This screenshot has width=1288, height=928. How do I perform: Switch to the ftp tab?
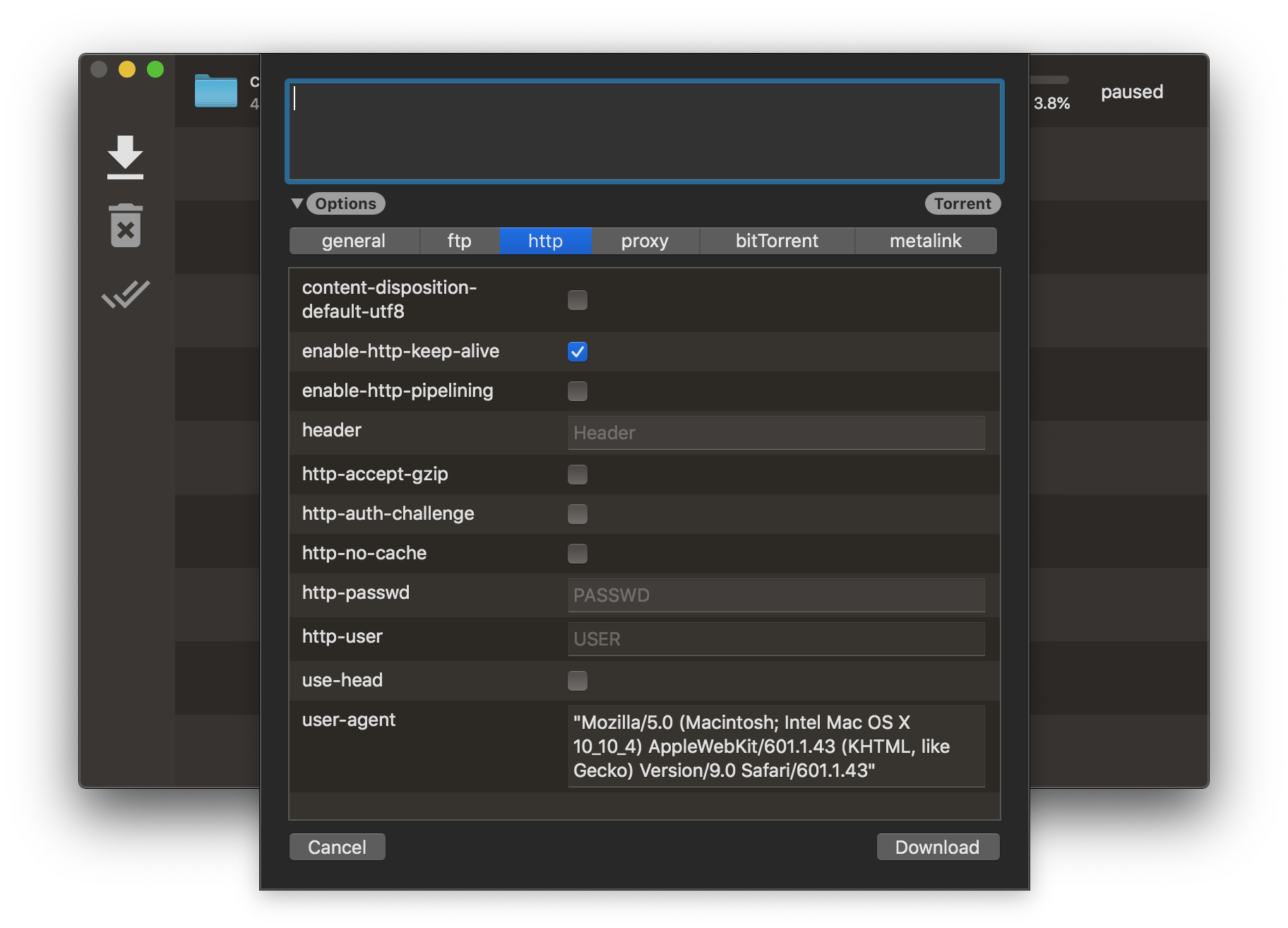[x=460, y=241]
